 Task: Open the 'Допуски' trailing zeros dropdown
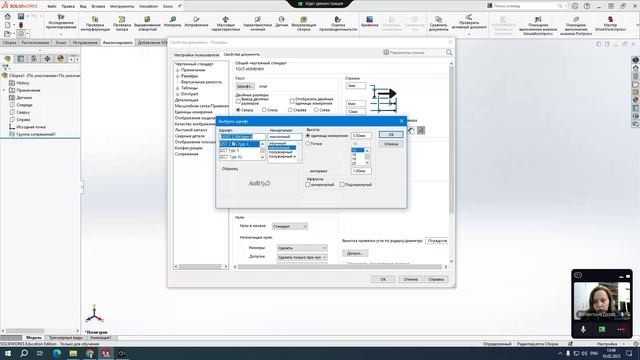click(302, 257)
